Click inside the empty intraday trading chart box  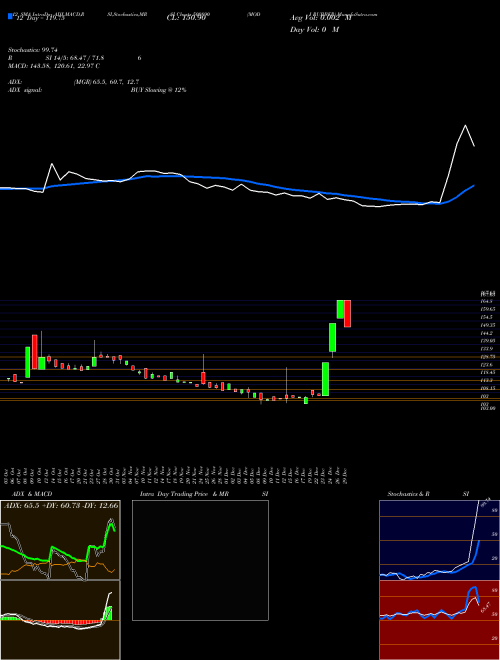[x=200, y=560]
